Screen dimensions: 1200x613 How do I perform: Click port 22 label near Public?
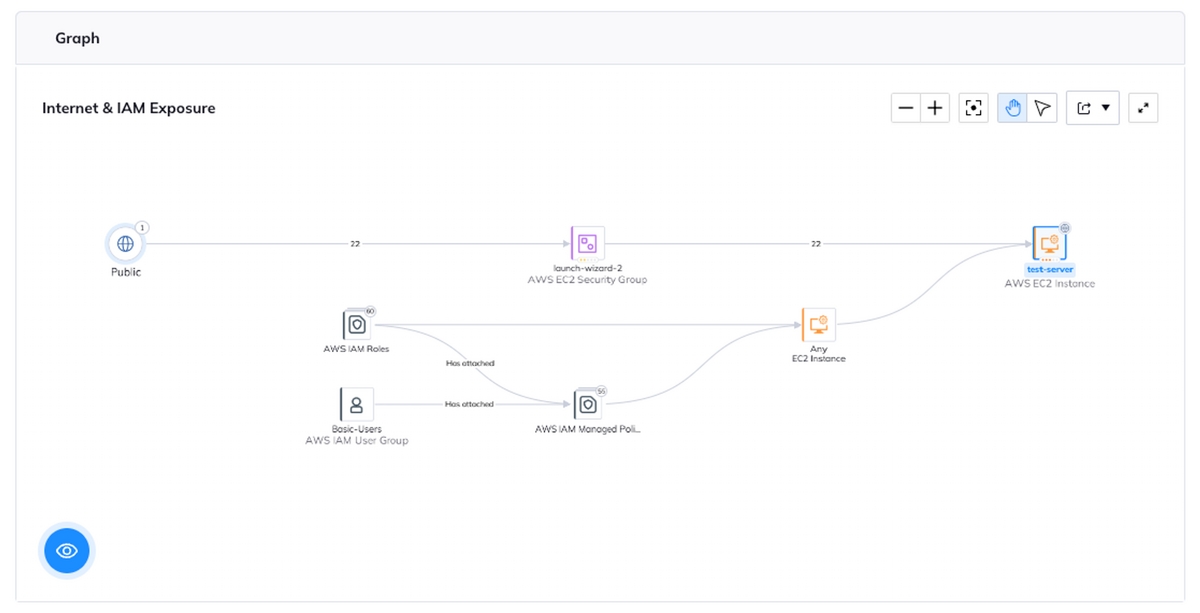point(355,243)
